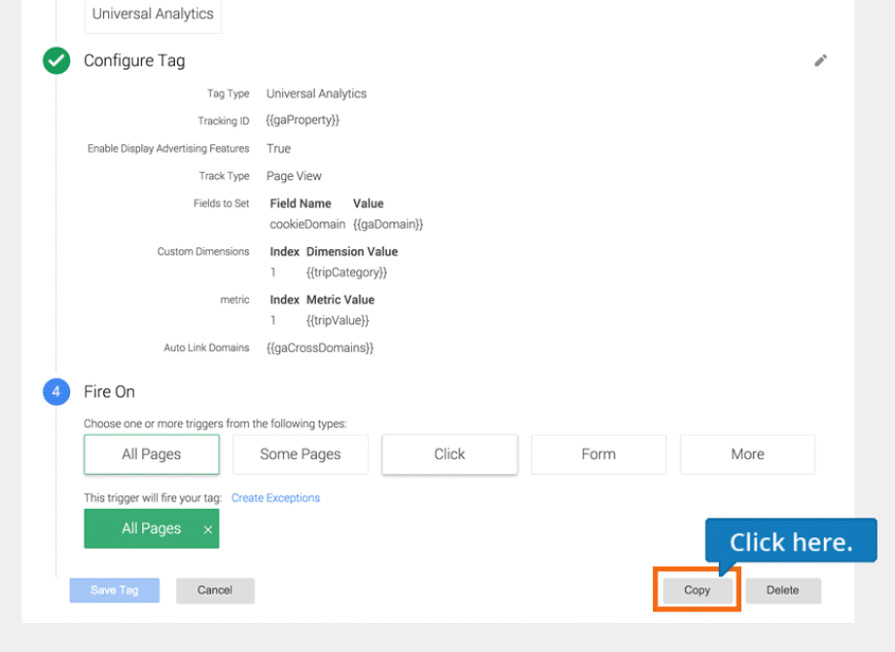The height and width of the screenshot is (652, 895).
Task: Click the Tag Type value Universal Analytics
Action: click(317, 94)
